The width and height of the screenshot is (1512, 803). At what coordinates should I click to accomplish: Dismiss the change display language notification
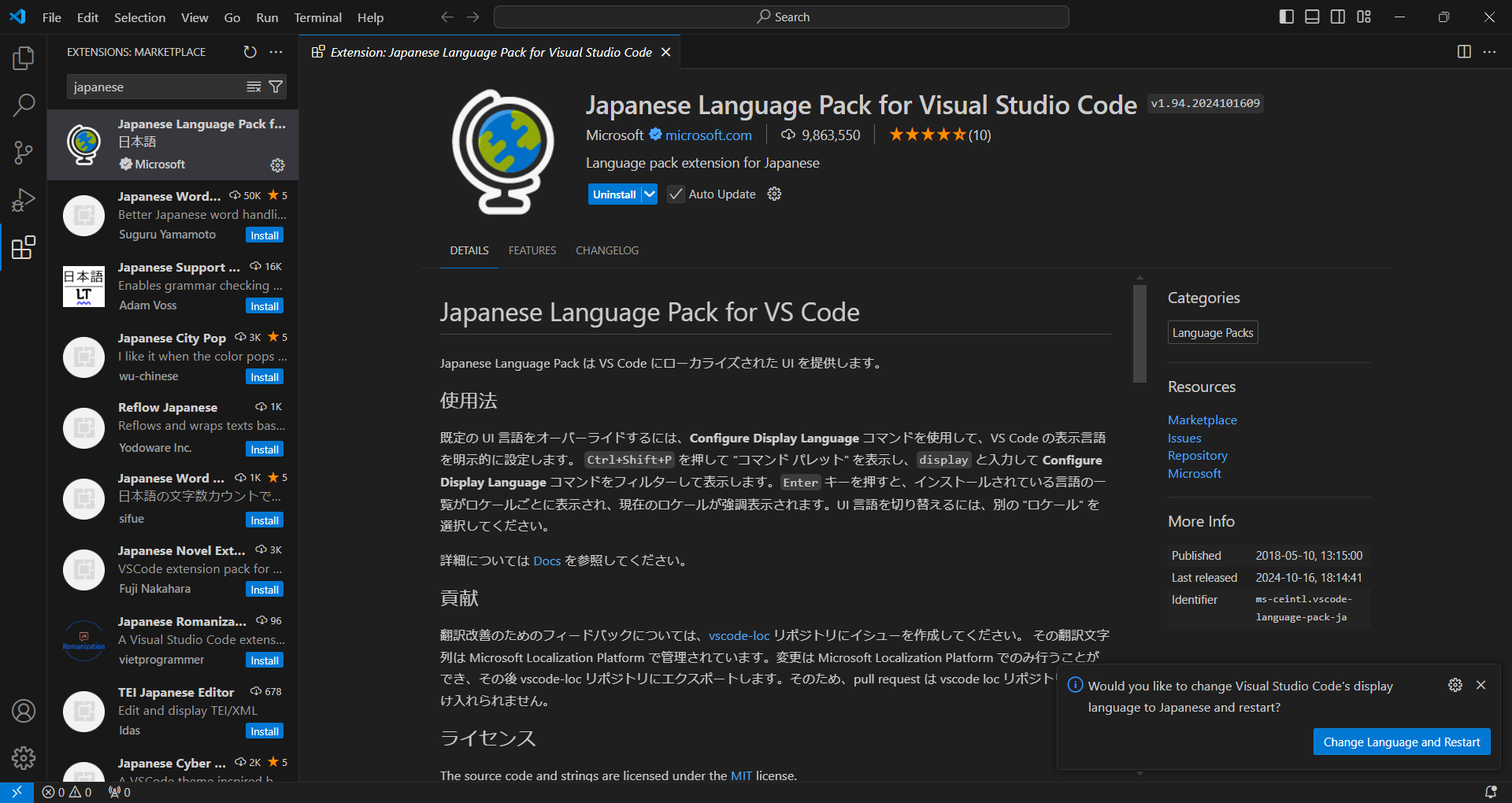coord(1480,685)
